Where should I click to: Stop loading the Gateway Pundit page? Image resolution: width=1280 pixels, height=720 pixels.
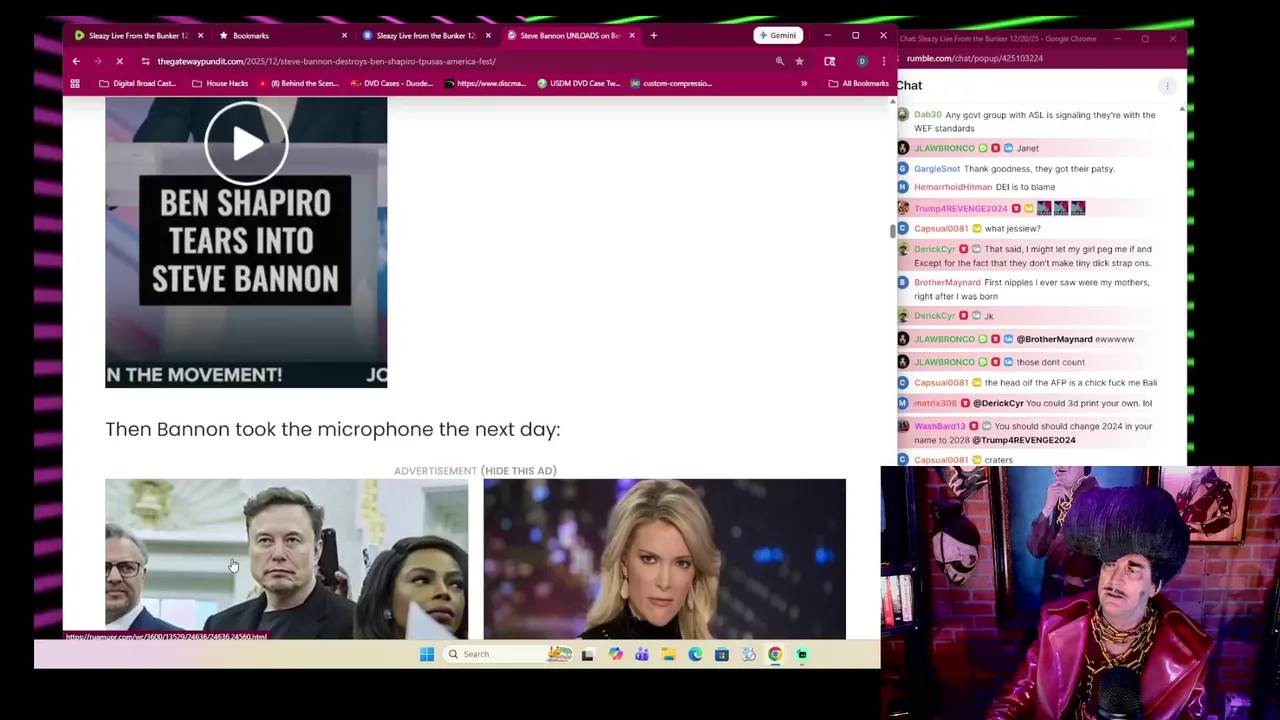tap(119, 61)
